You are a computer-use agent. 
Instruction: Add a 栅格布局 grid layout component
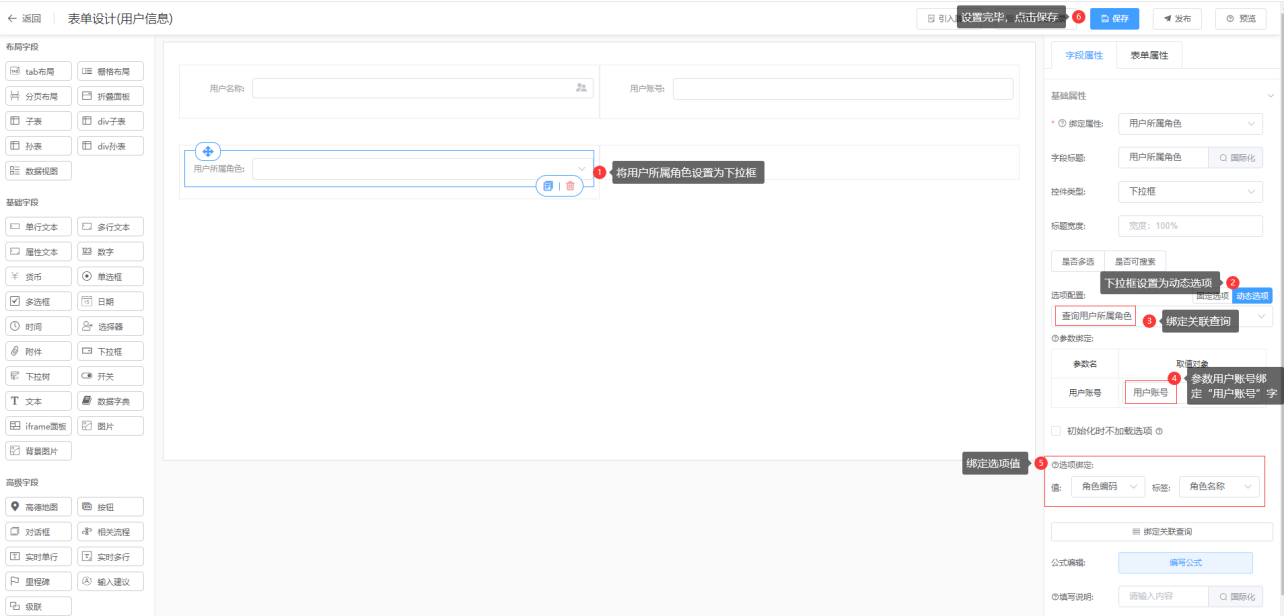click(x=110, y=71)
